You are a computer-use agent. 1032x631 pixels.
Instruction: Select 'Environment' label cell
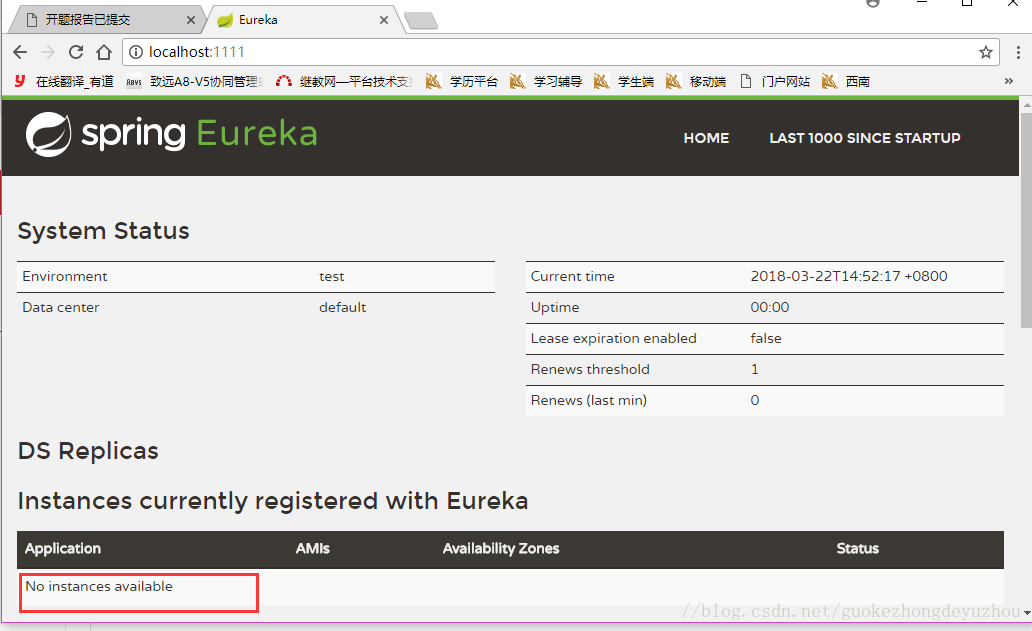tap(64, 276)
